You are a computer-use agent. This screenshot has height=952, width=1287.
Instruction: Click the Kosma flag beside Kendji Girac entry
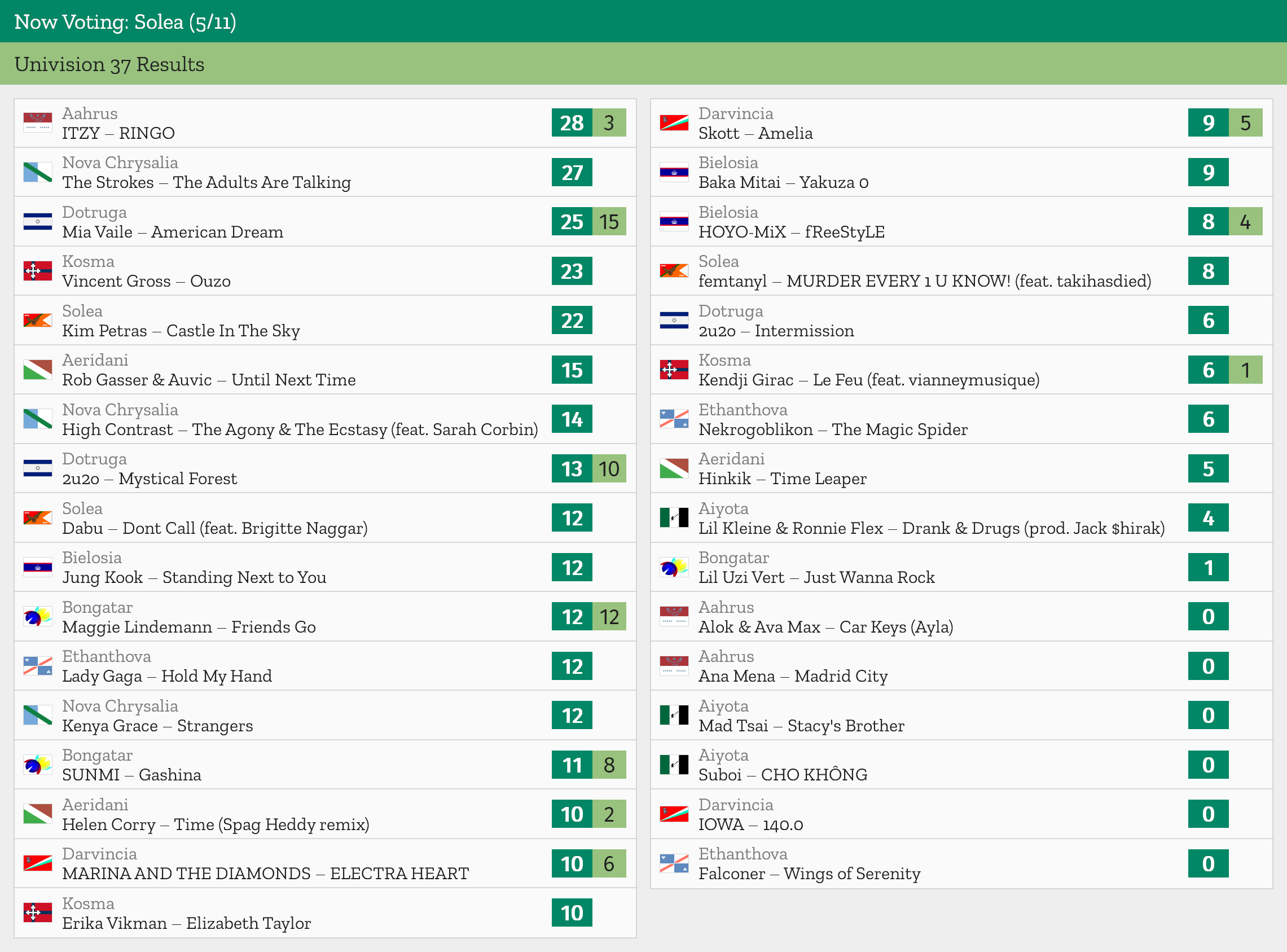tap(674, 370)
